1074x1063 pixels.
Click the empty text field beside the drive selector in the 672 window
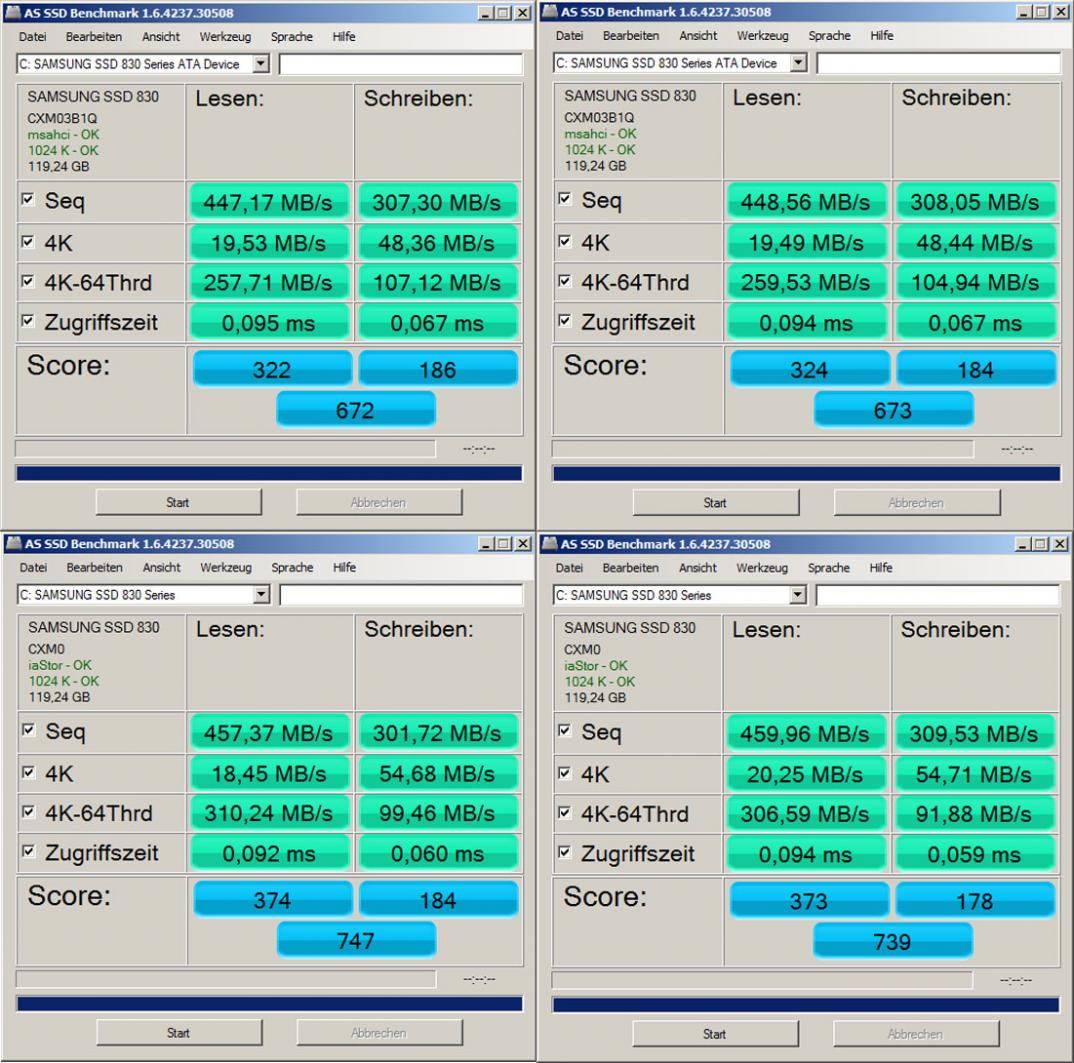pyautogui.click(x=401, y=64)
